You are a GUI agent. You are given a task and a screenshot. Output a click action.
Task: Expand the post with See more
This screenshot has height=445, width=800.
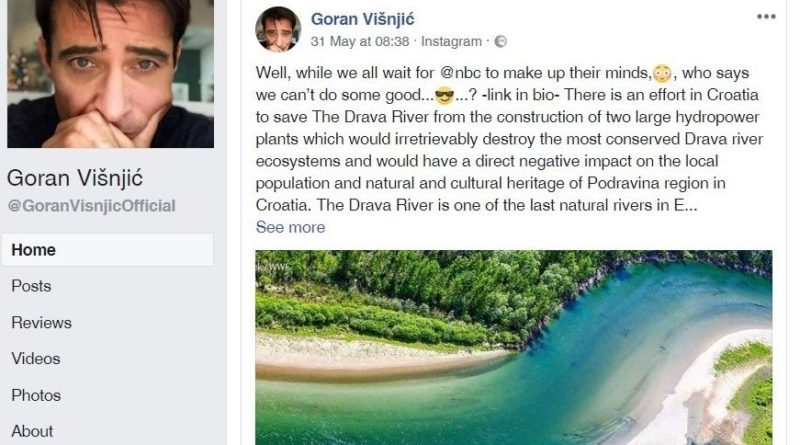(x=290, y=227)
